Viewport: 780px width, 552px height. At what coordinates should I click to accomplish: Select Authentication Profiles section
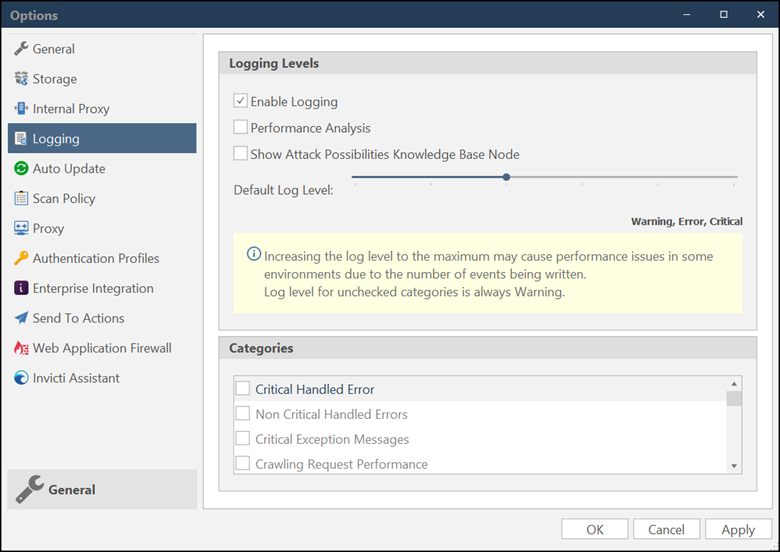(102, 258)
